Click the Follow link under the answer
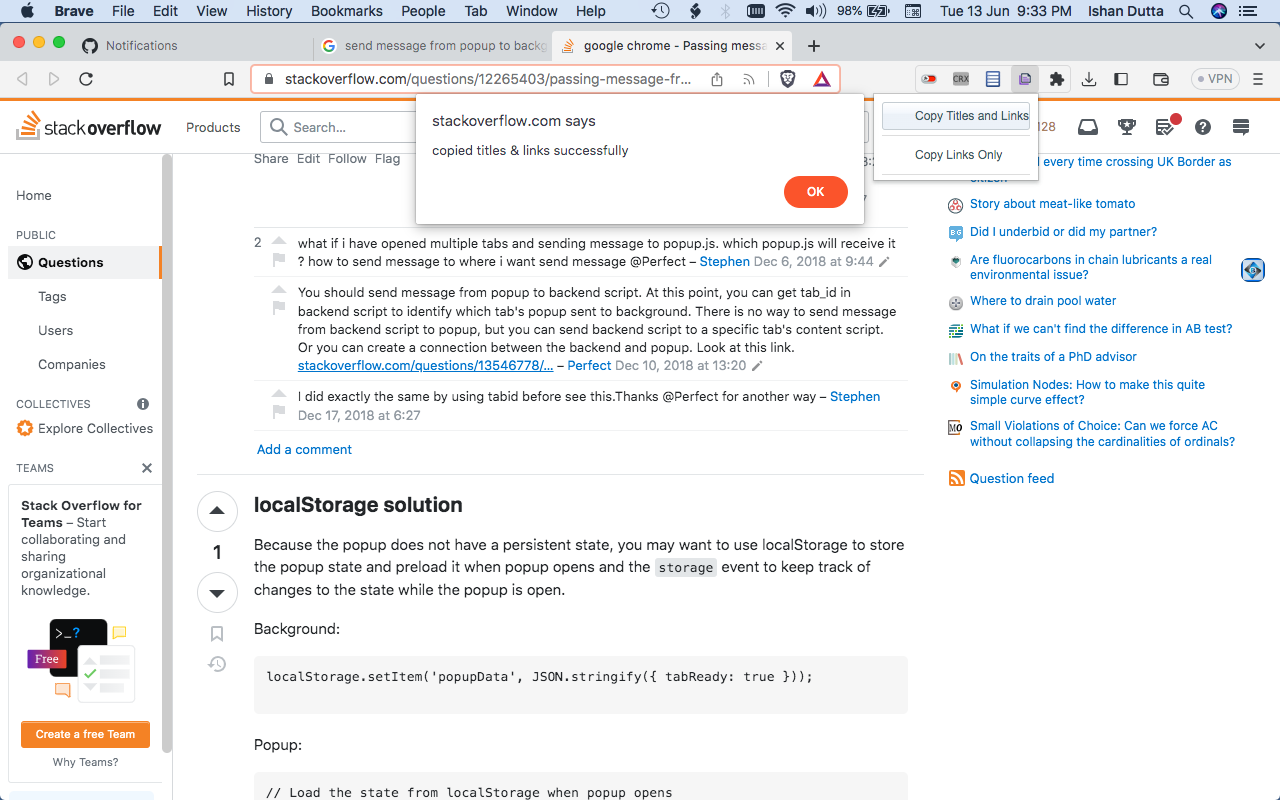1280x800 pixels. 347,158
